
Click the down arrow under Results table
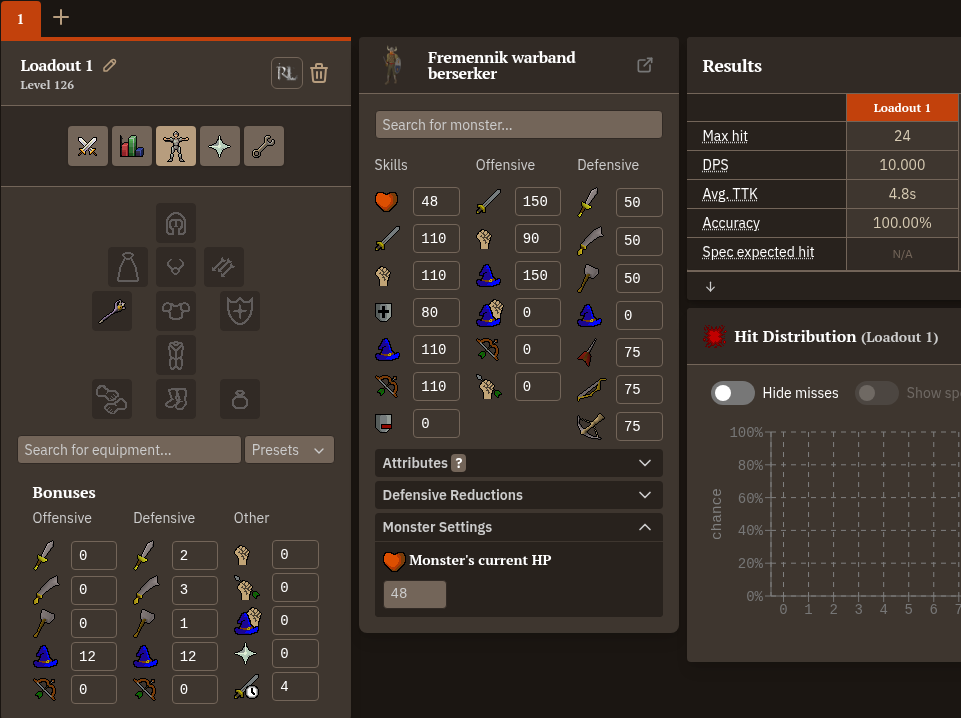[x=710, y=287]
